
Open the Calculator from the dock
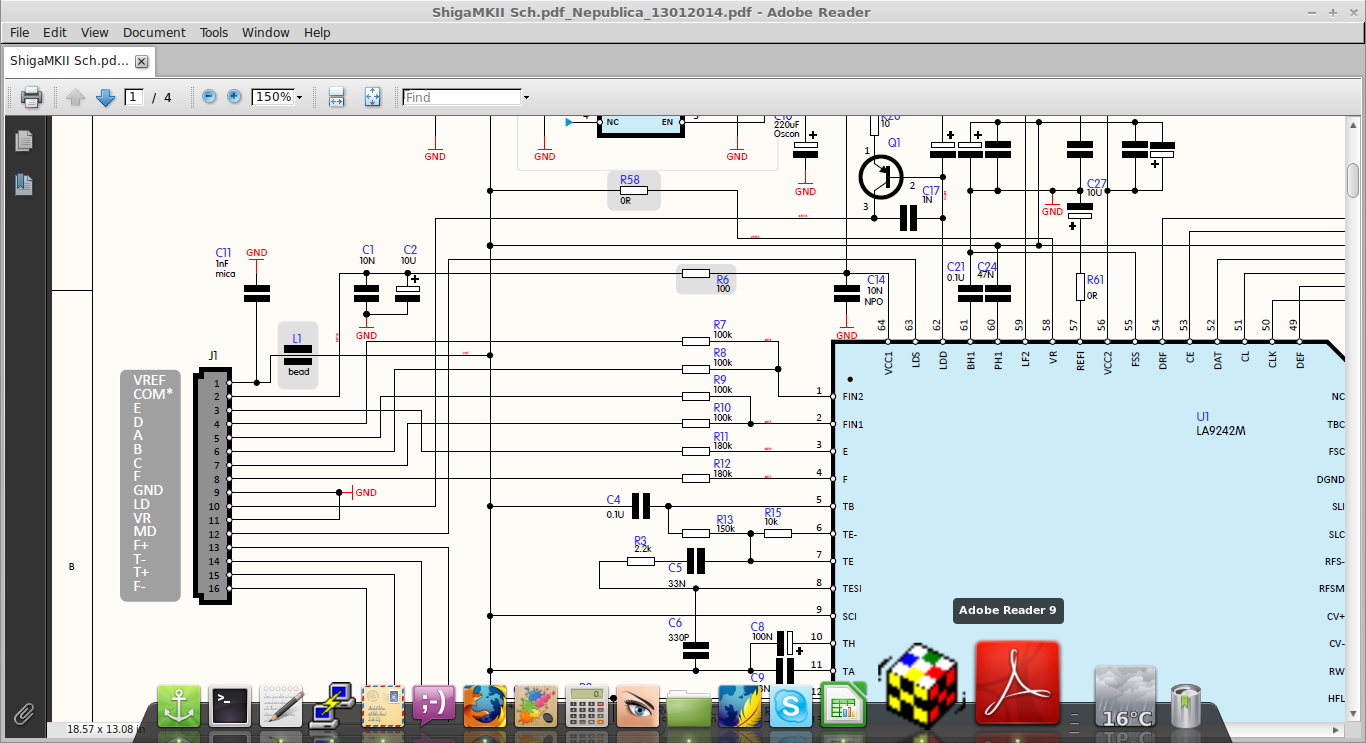point(587,706)
